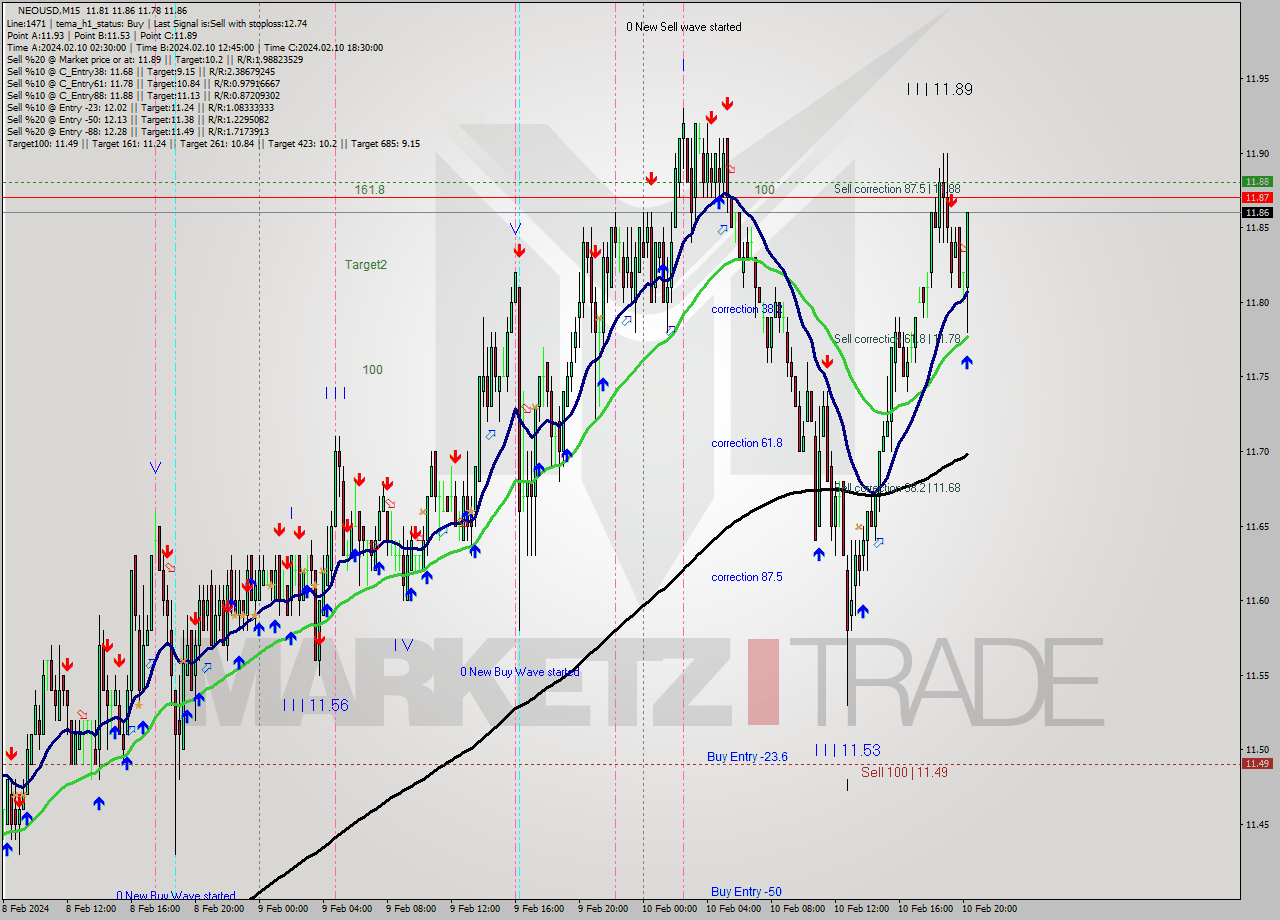
Task: Click the 11.45 price axis label
Action: [x=1257, y=825]
